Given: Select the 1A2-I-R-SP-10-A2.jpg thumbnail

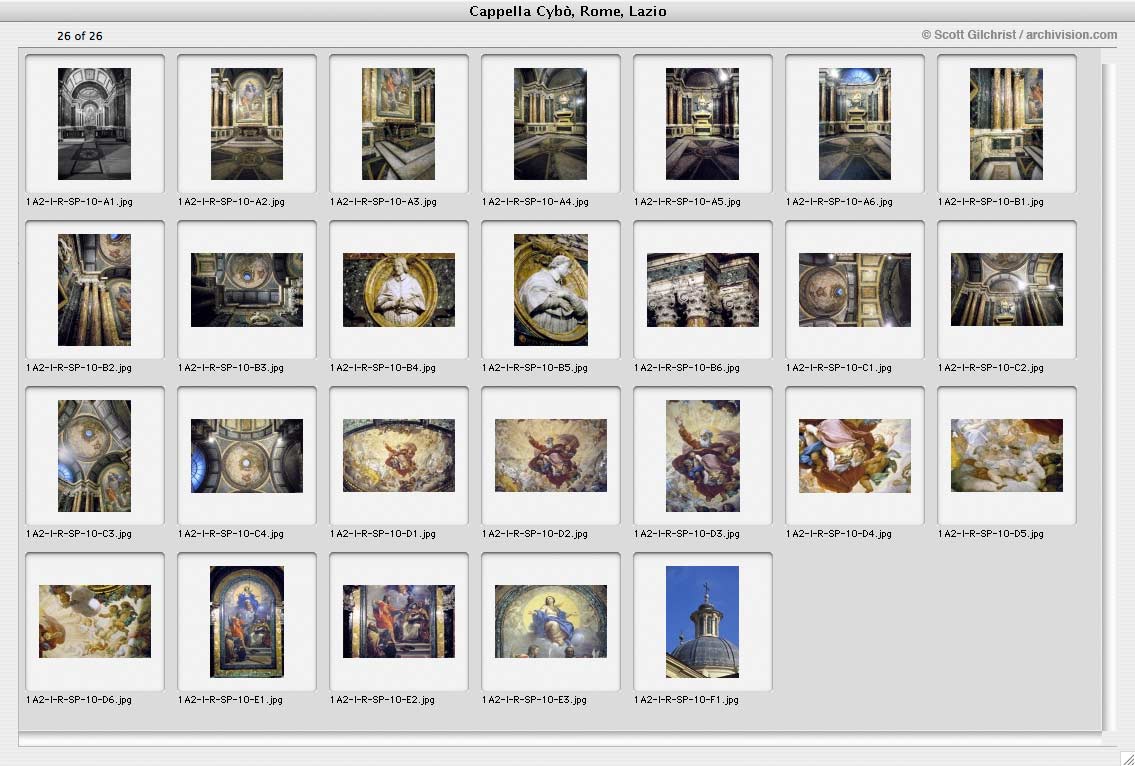Looking at the screenshot, I should pos(247,124).
